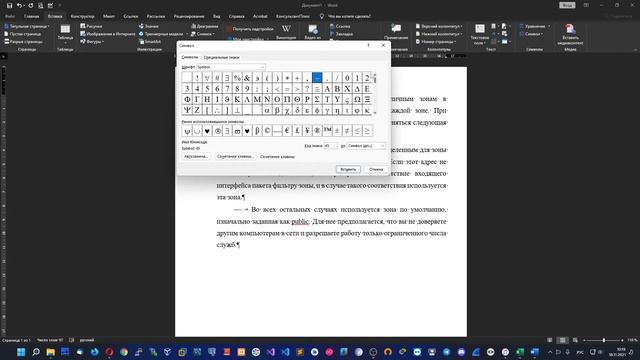Redo action in Quick Access Toolbar
This screenshot has height=360, width=640.
click(31, 6)
